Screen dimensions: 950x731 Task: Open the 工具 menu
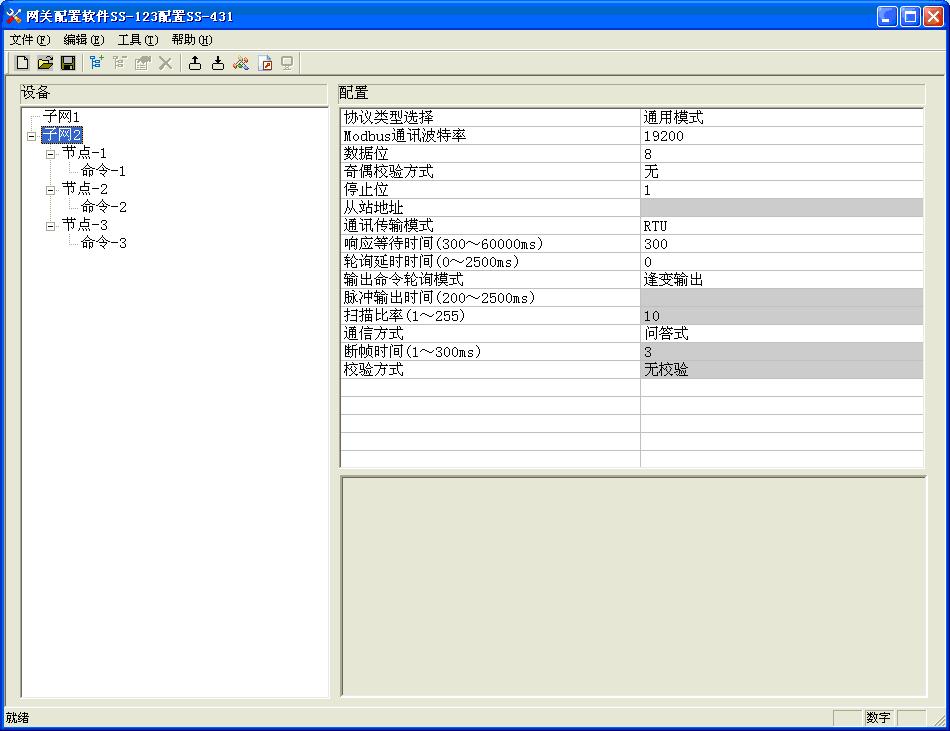pos(137,40)
